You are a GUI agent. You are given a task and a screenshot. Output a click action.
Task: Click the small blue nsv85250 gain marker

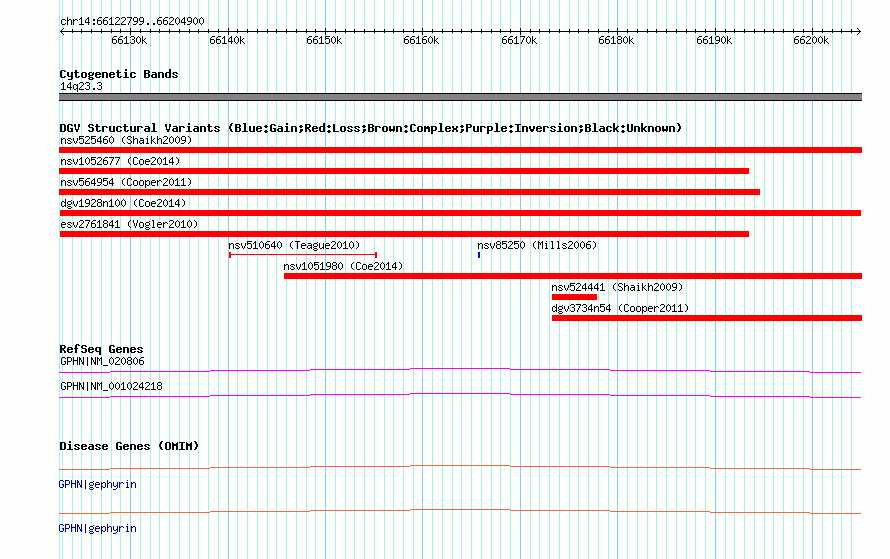point(479,255)
